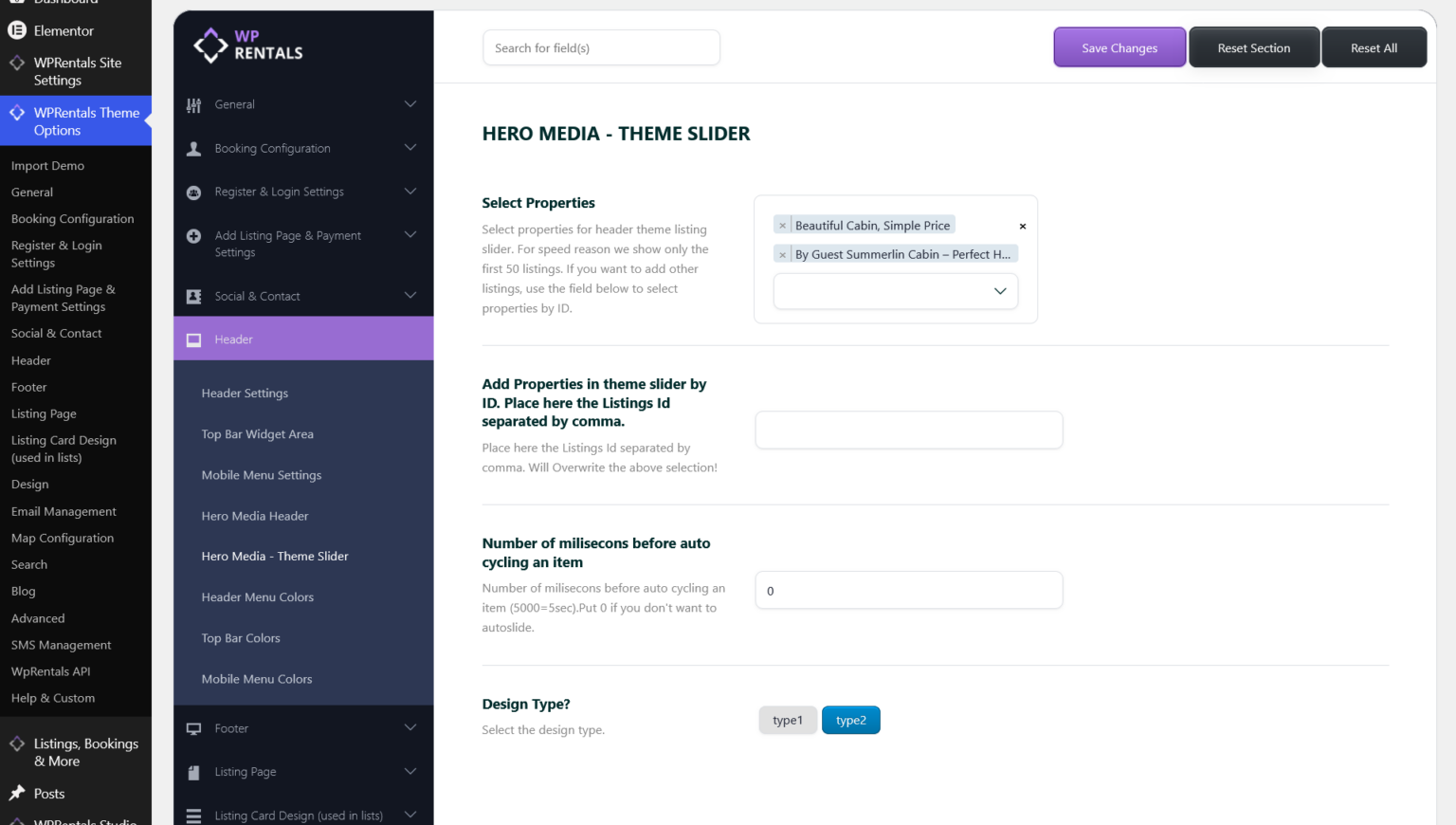Click the Footer monitor icon
The height and width of the screenshot is (825, 1456).
click(x=194, y=729)
